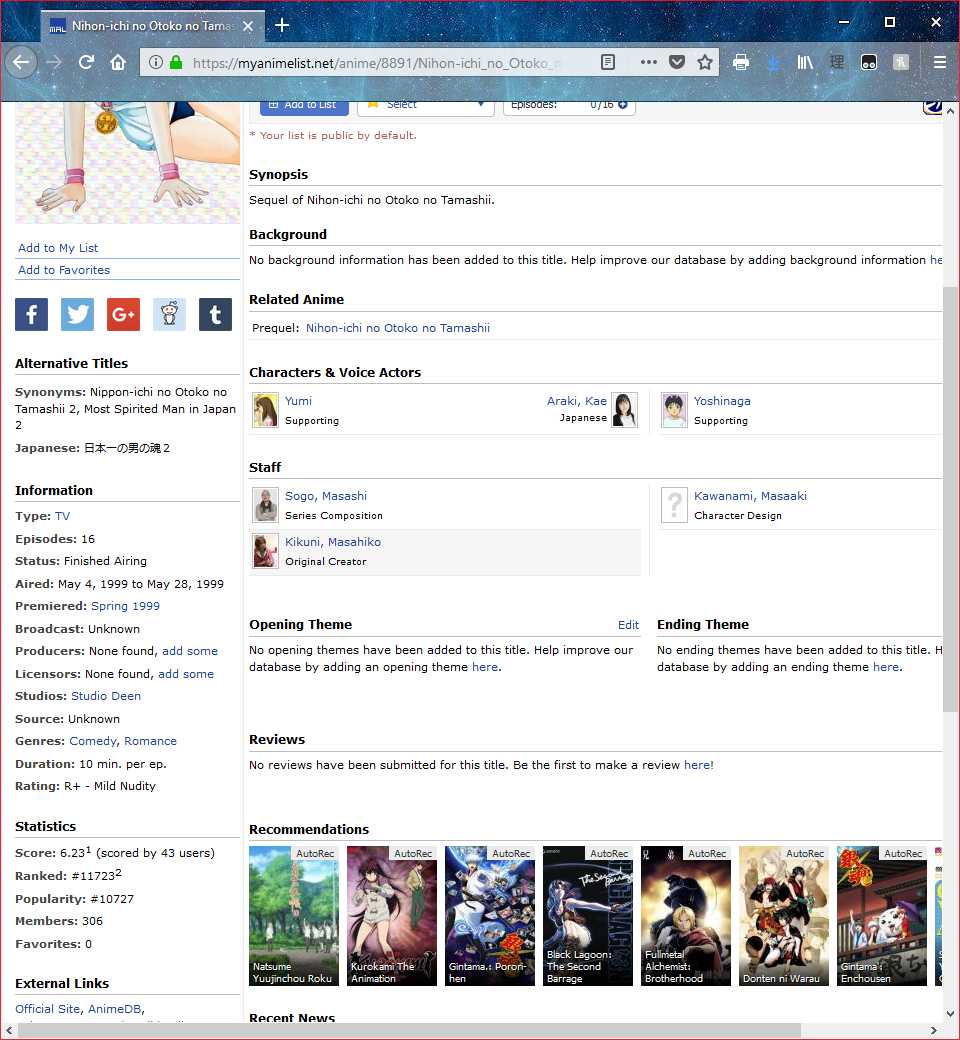Share page on Facebook

[x=31, y=315]
